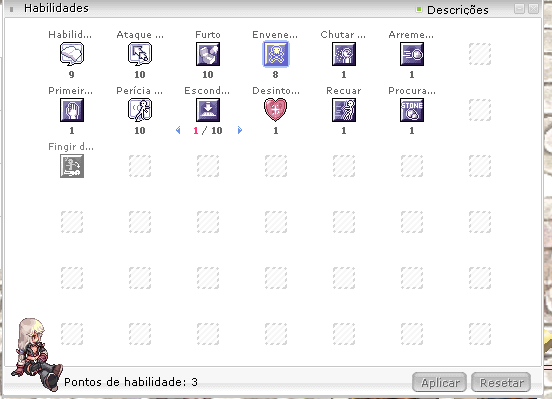
Task: Click the Chutar ... skill label
Action: [343, 35]
